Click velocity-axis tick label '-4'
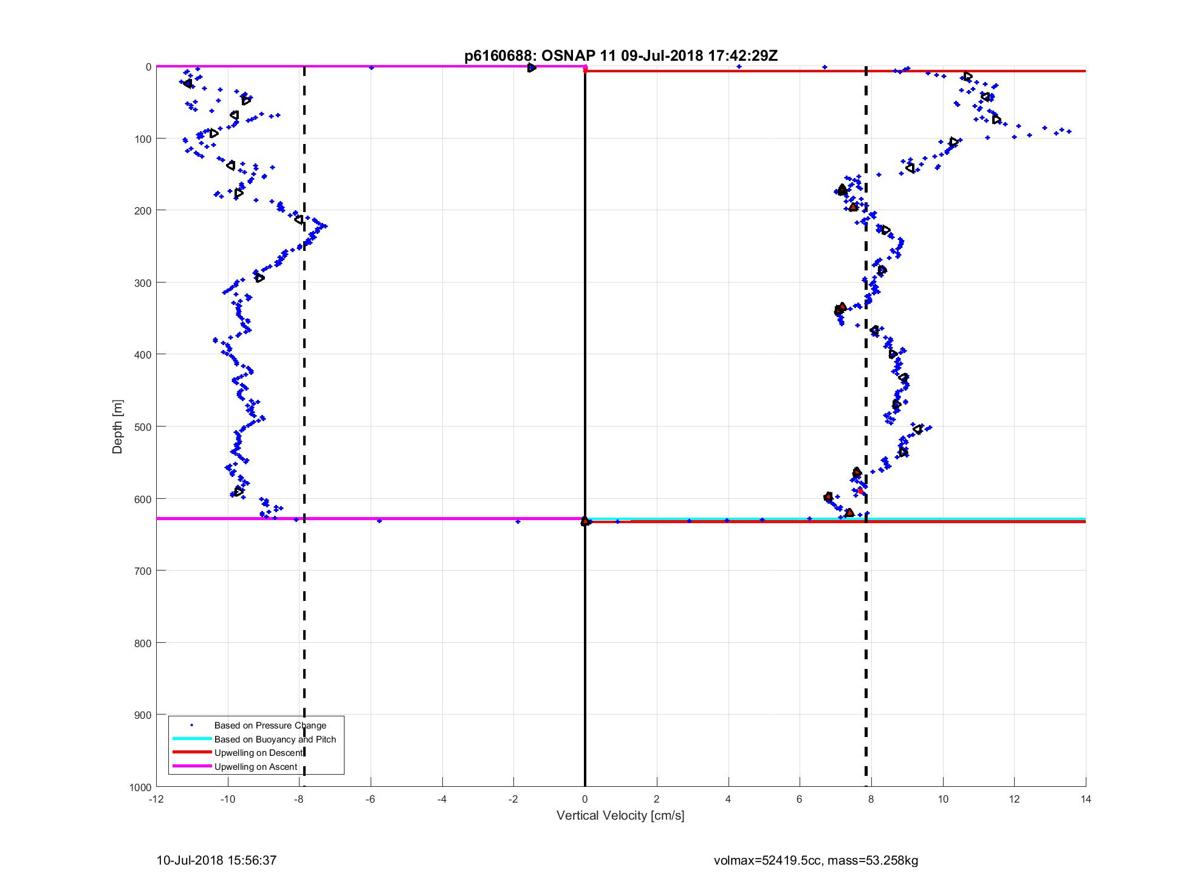This screenshot has width=1200, height=885. 442,800
